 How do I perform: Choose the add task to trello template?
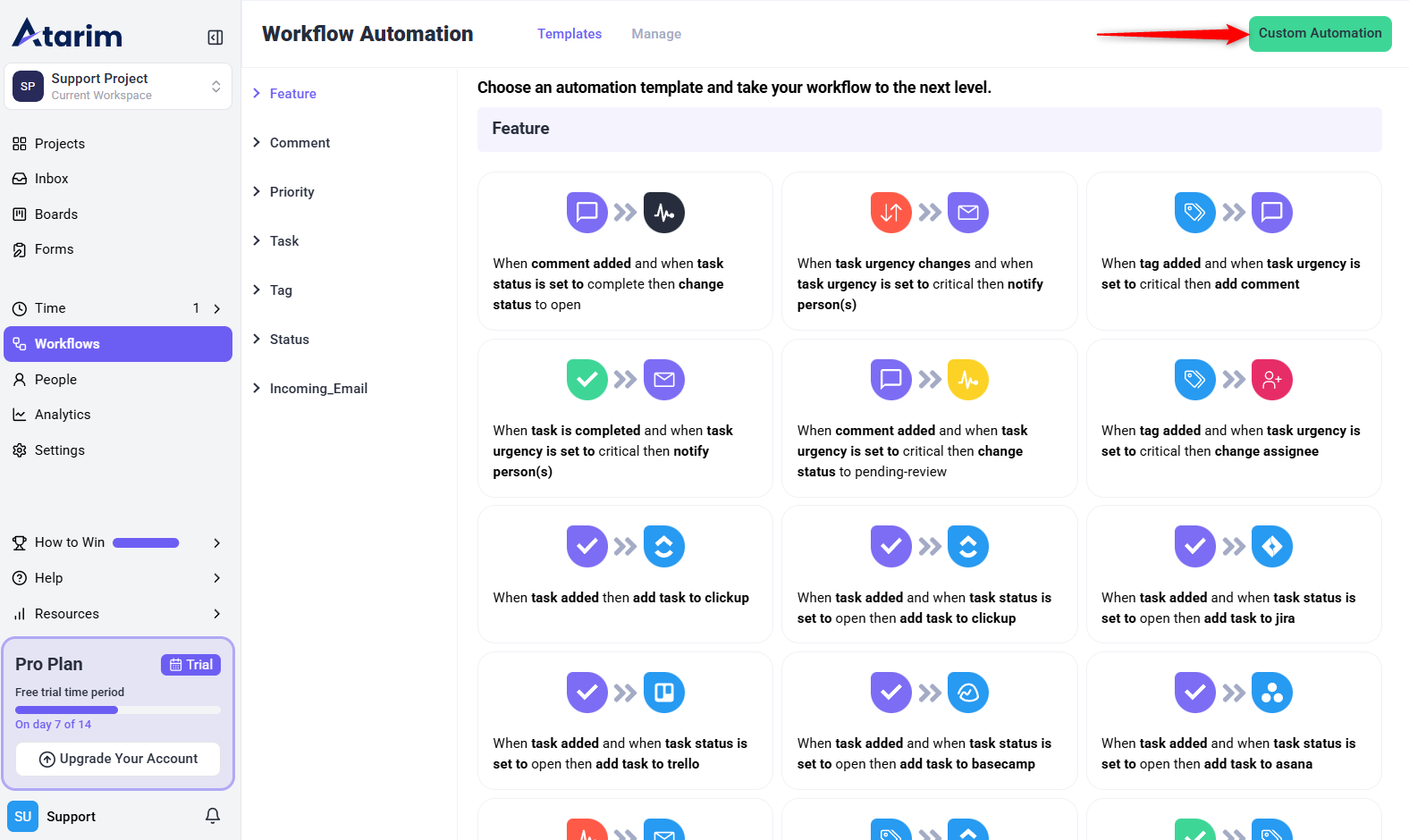click(x=625, y=720)
